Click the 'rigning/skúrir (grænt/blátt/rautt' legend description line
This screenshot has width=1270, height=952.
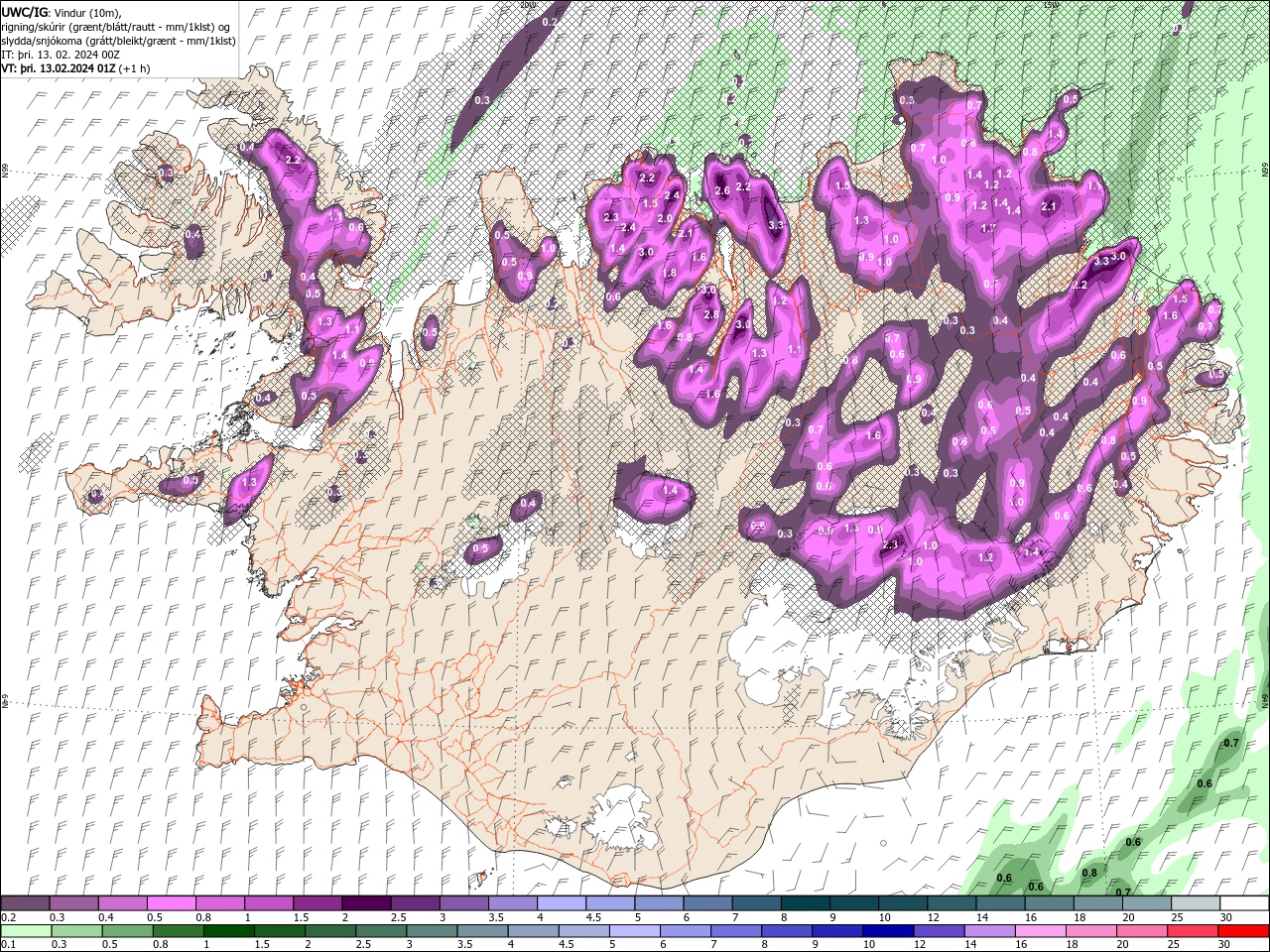coord(117,27)
